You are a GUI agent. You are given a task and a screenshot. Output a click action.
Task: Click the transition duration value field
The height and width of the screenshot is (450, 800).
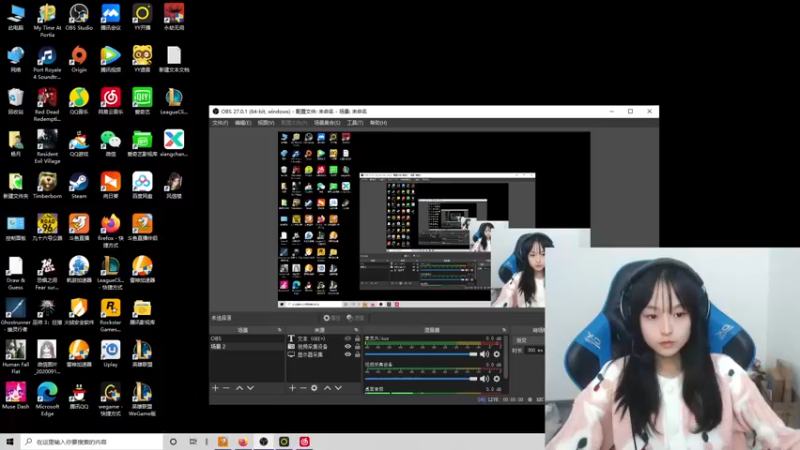pos(535,351)
